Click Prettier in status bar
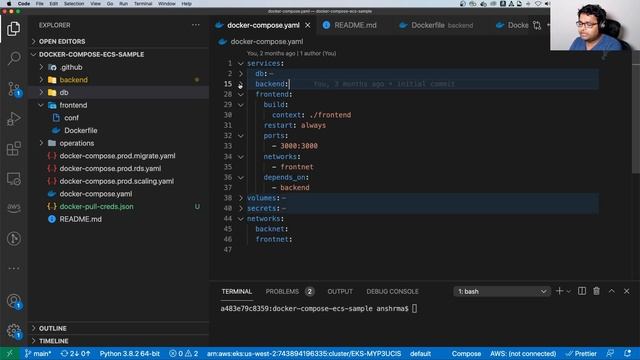 pyautogui.click(x=581, y=353)
